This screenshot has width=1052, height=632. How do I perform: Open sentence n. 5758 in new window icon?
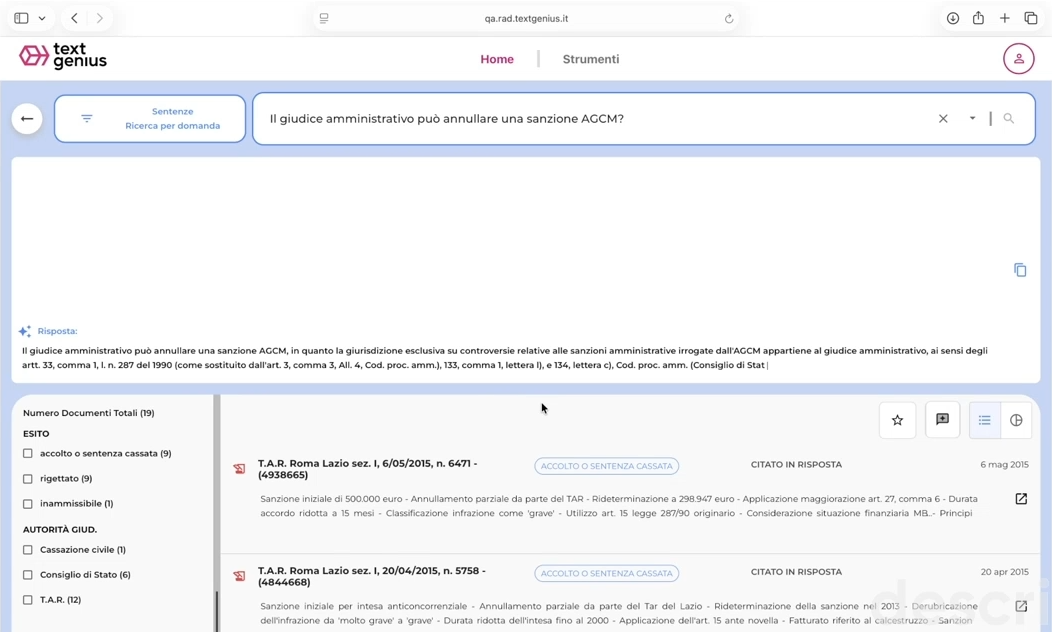click(x=1021, y=606)
